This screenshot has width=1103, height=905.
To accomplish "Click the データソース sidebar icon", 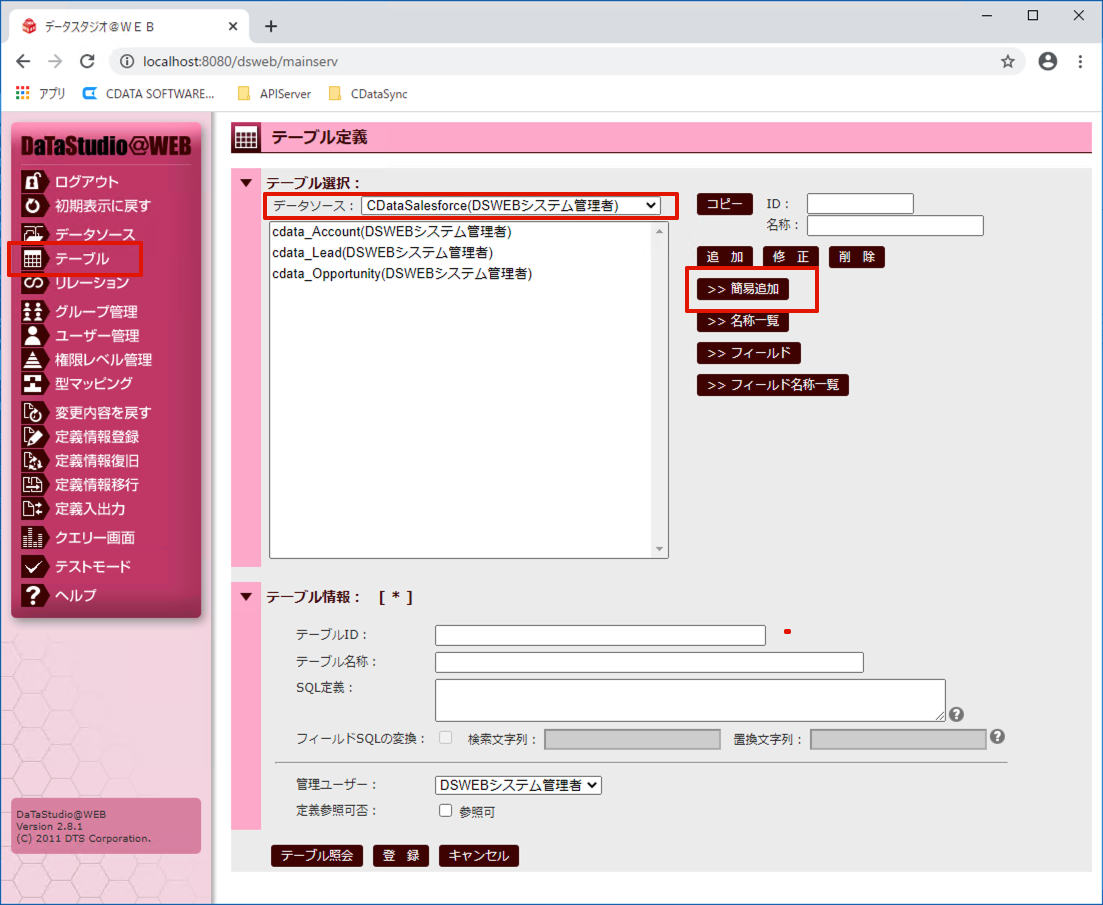I will 32,233.
